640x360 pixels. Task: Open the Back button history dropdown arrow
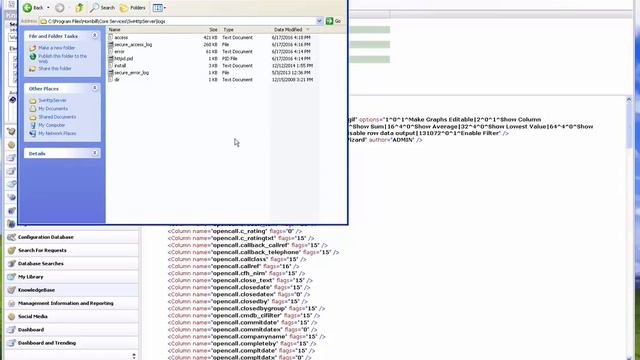(x=48, y=8)
